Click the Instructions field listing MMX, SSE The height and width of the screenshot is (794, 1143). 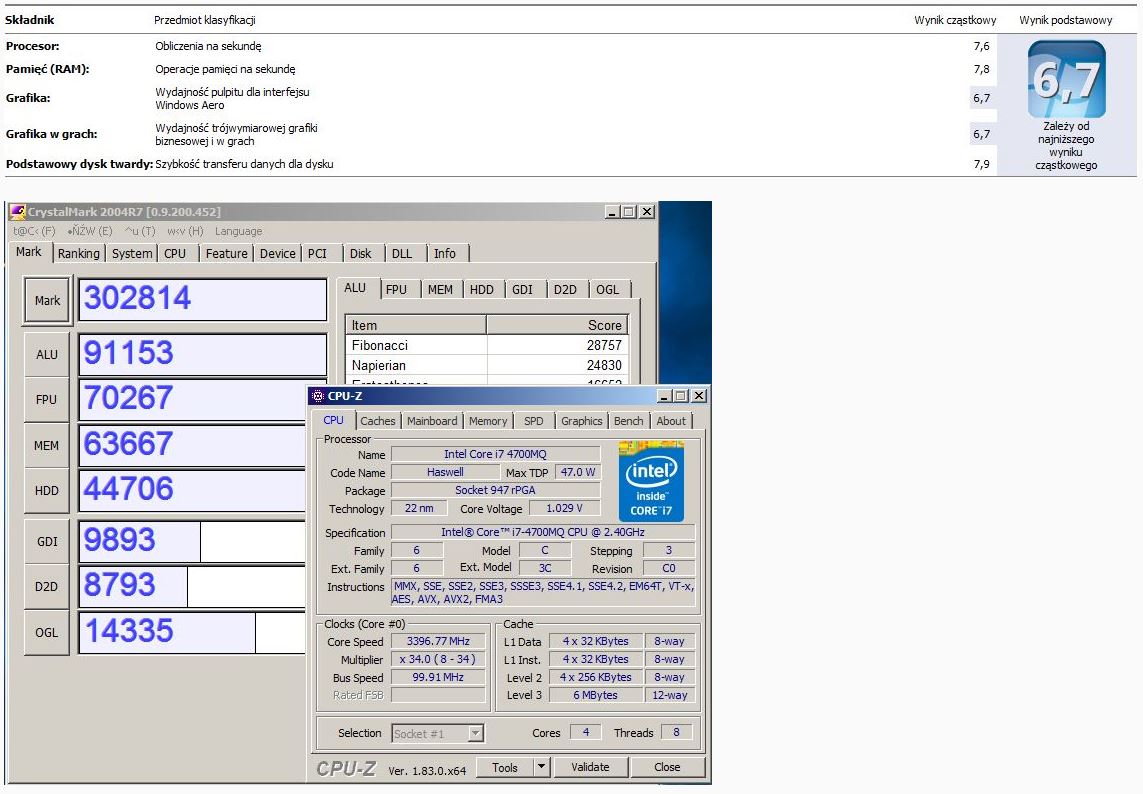[543, 593]
